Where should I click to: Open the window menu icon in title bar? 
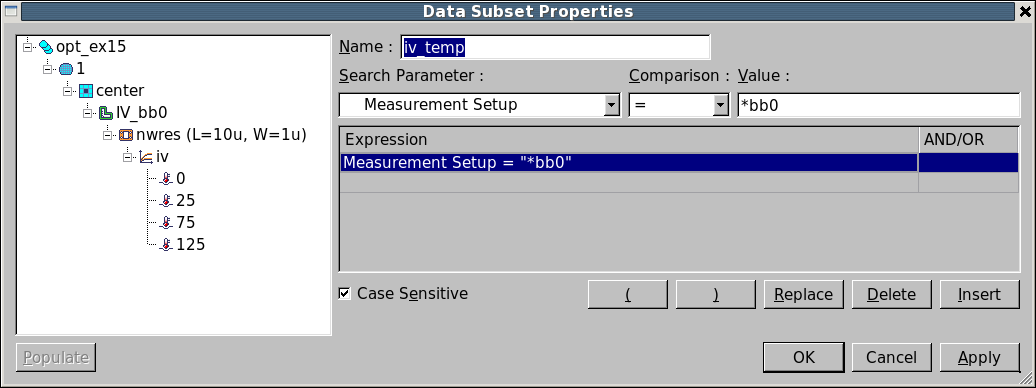[x=10, y=11]
